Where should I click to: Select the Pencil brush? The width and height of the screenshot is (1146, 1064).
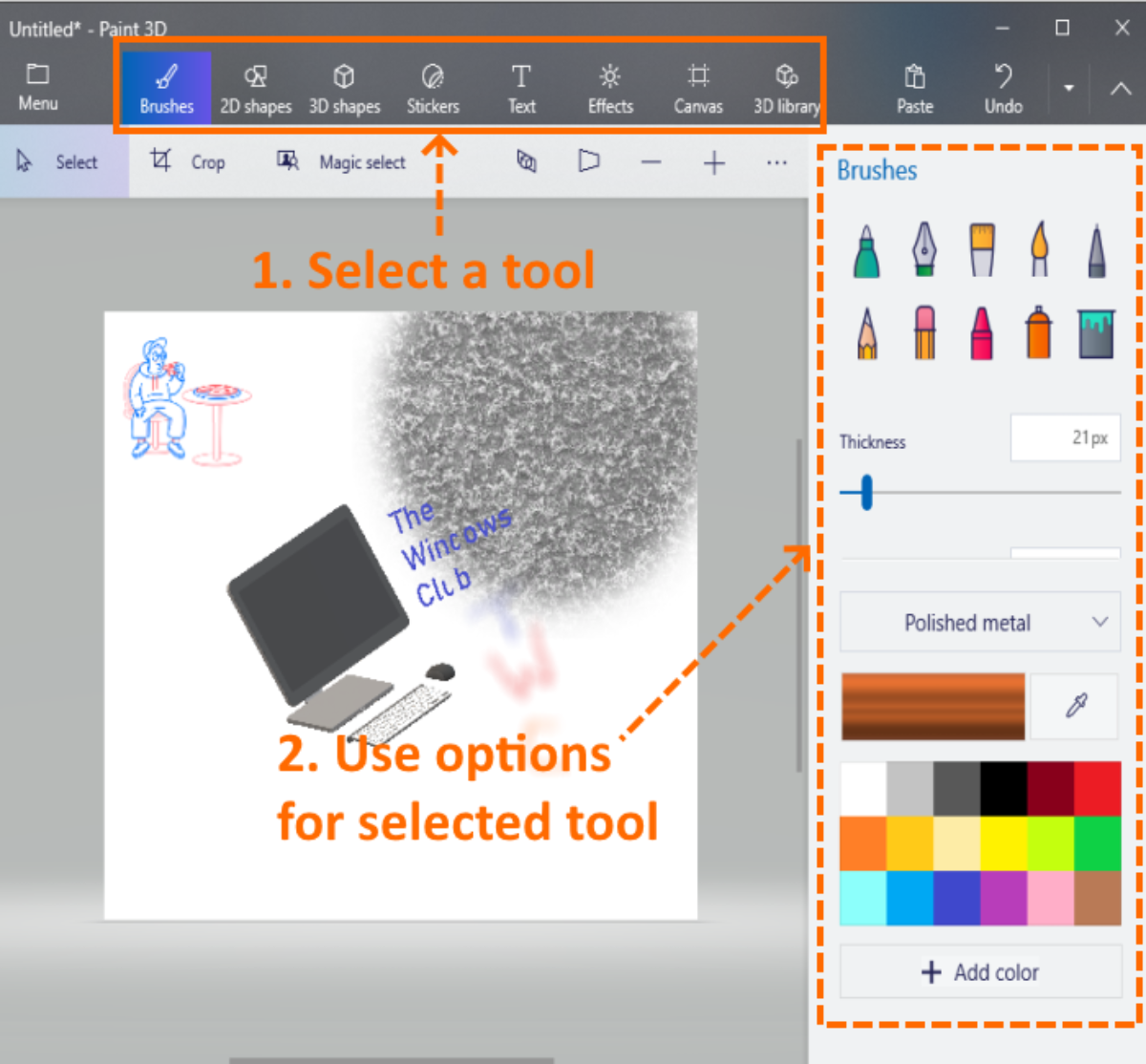(x=867, y=333)
